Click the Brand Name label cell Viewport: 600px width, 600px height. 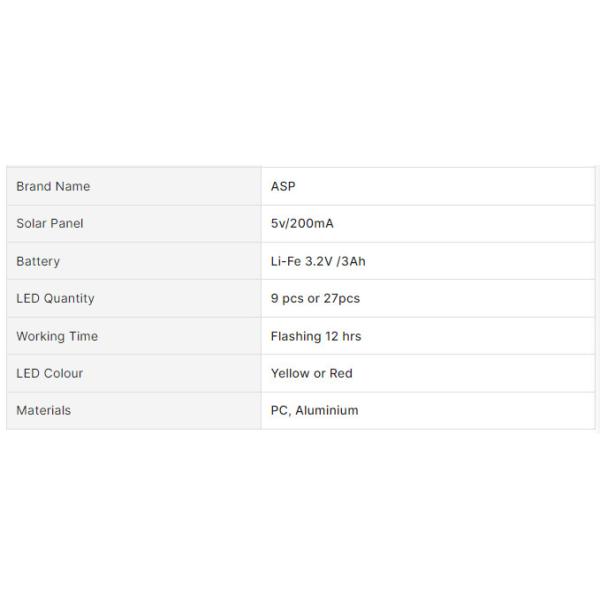[53, 186]
